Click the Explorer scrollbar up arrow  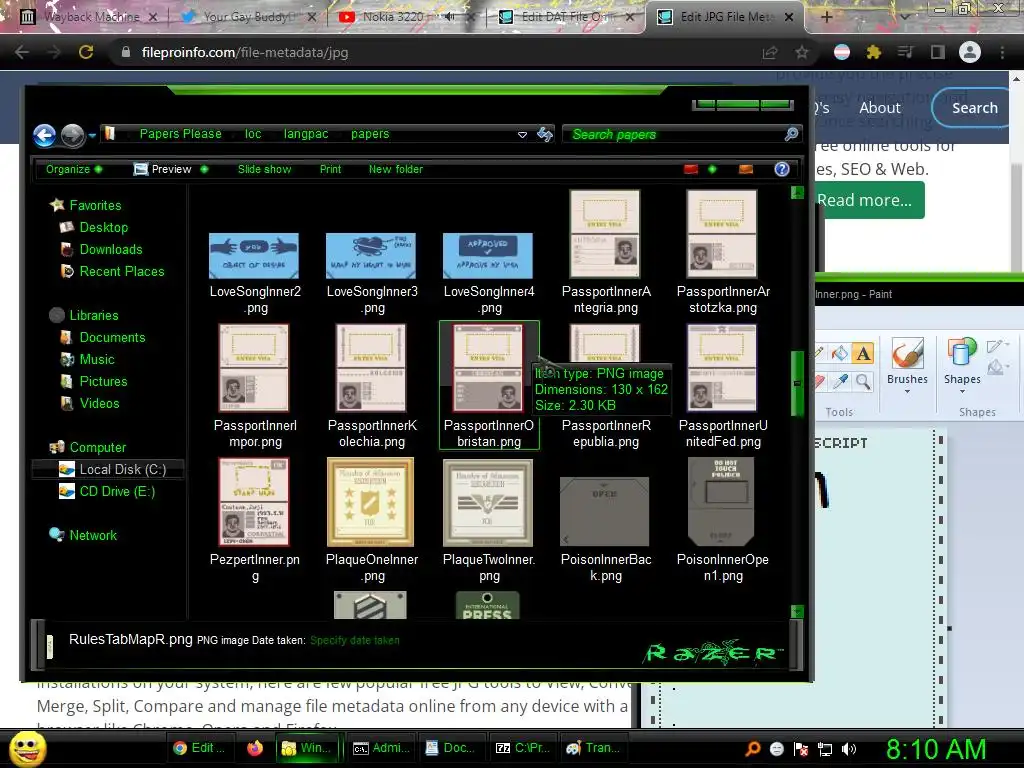pyautogui.click(x=797, y=193)
